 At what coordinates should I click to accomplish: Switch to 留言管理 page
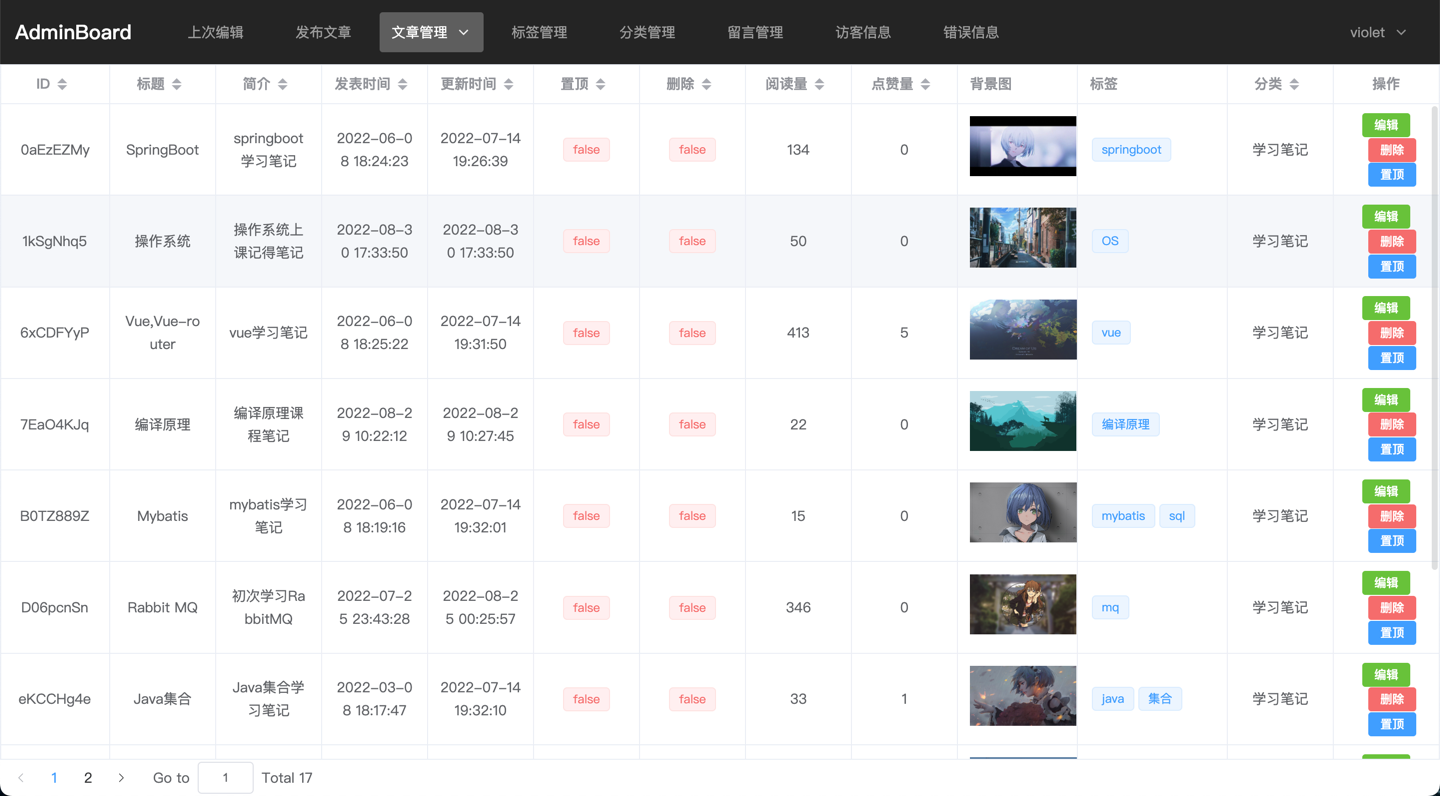tap(755, 32)
